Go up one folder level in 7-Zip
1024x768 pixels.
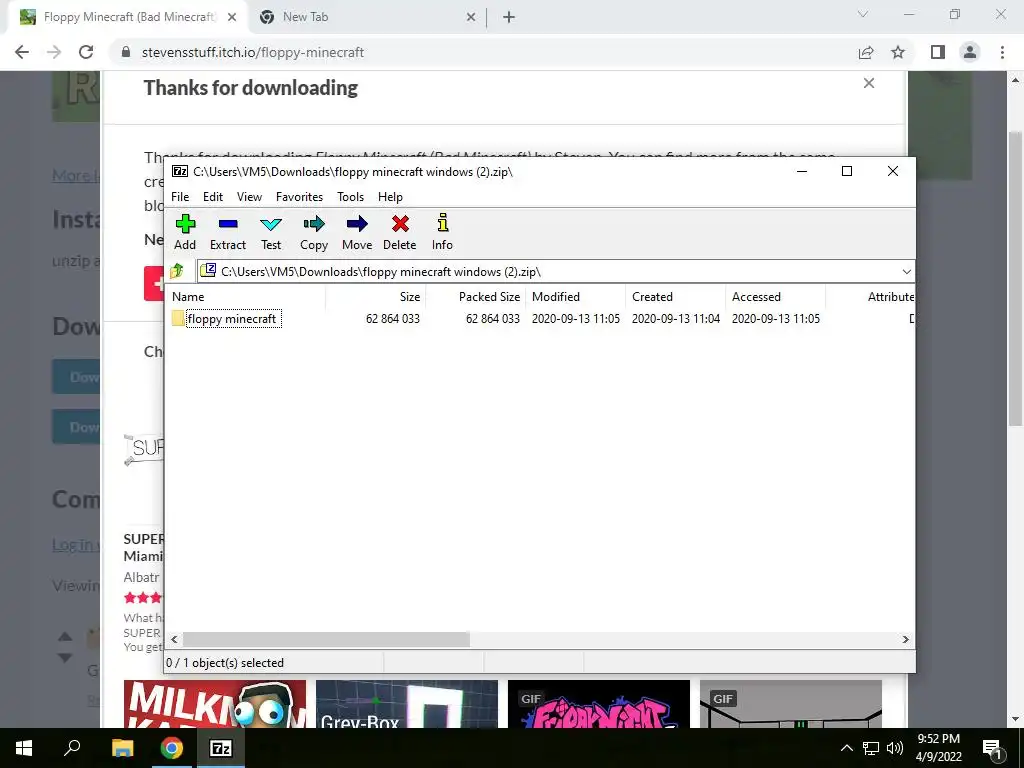coord(177,271)
